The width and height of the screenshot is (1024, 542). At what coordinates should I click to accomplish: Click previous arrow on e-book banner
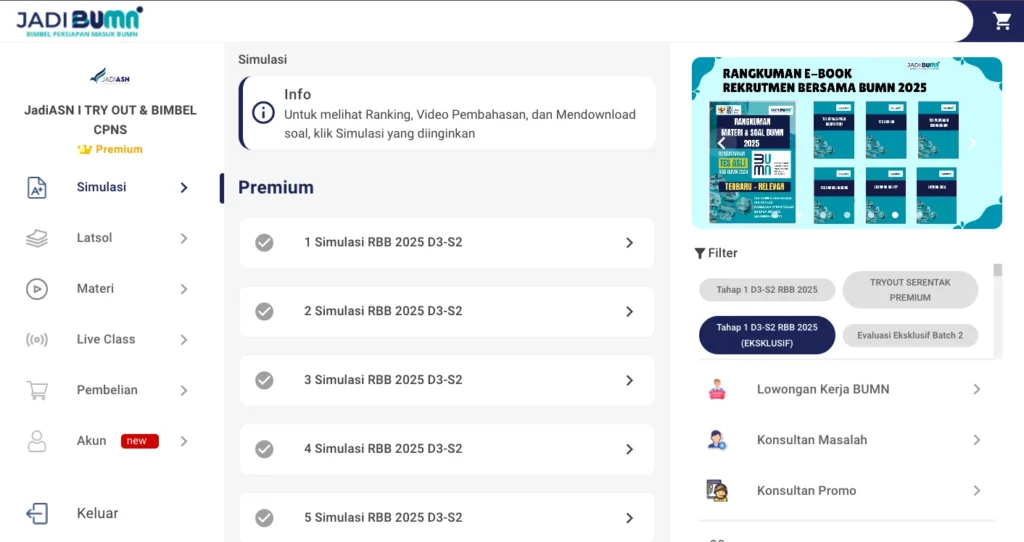pos(722,142)
